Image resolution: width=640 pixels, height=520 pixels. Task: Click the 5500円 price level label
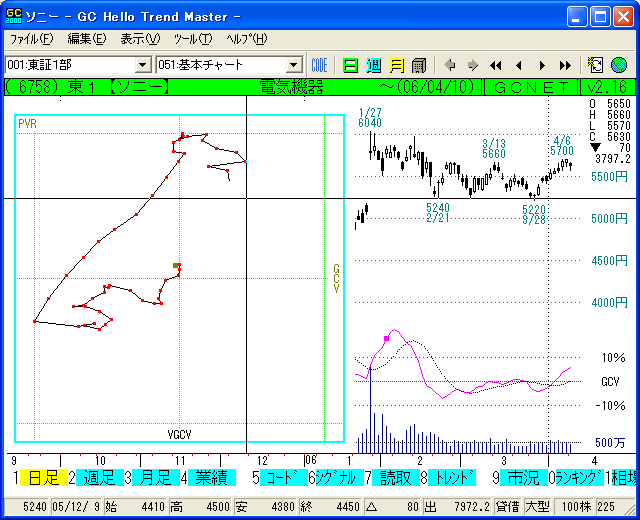pos(609,177)
